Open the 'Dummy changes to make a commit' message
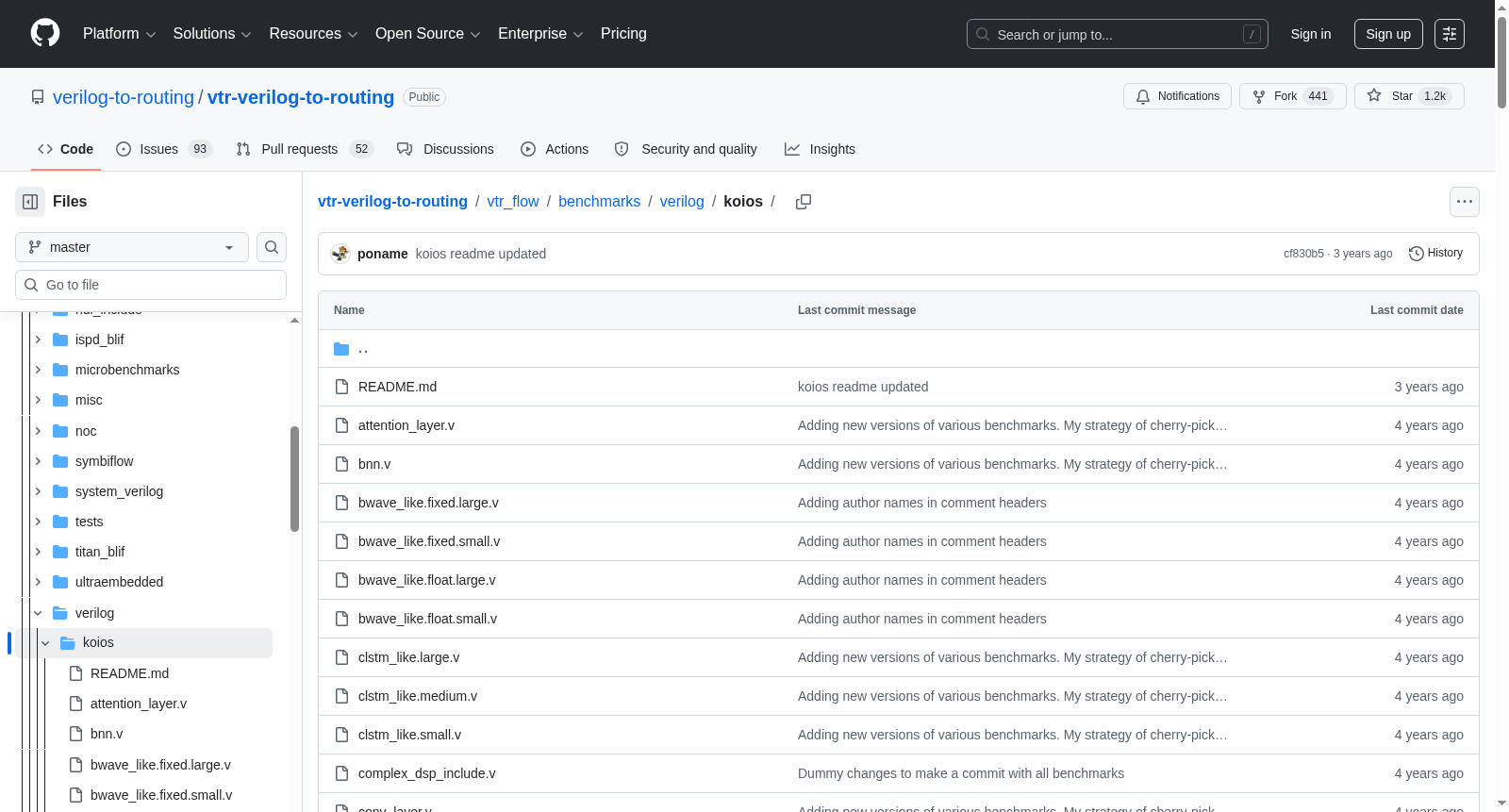Viewport: 1509px width, 812px height. pos(961,773)
